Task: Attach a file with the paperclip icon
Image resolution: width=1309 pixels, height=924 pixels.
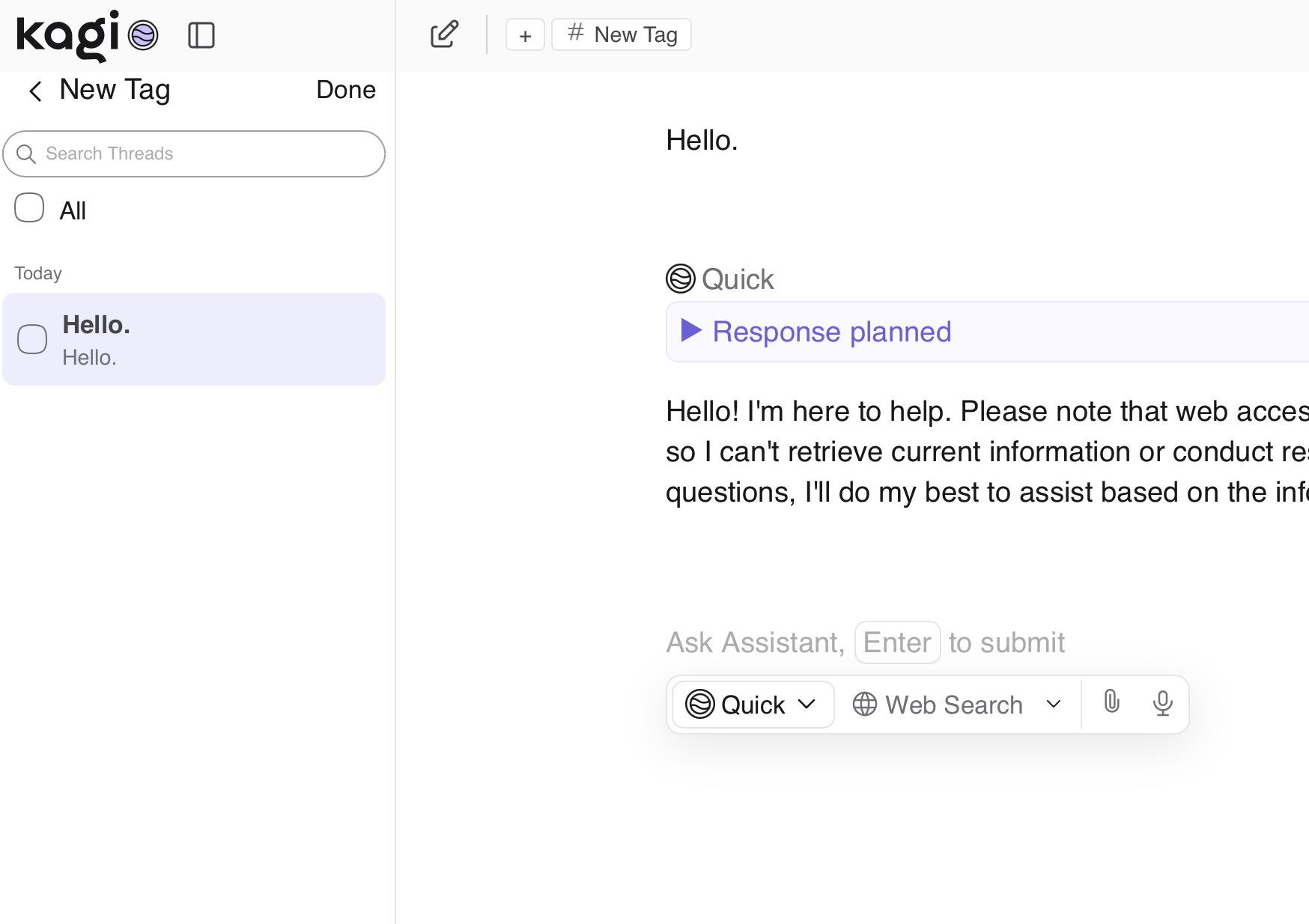Action: 1111,703
